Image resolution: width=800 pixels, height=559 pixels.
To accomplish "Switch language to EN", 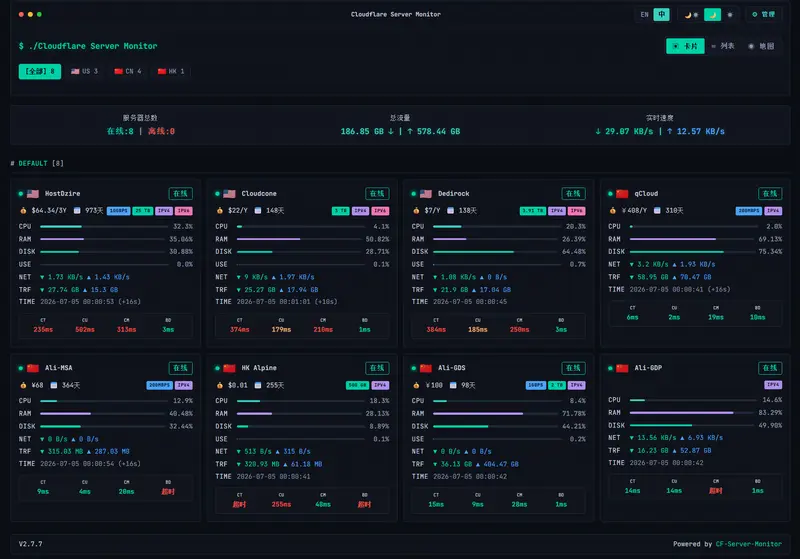I will coord(644,14).
